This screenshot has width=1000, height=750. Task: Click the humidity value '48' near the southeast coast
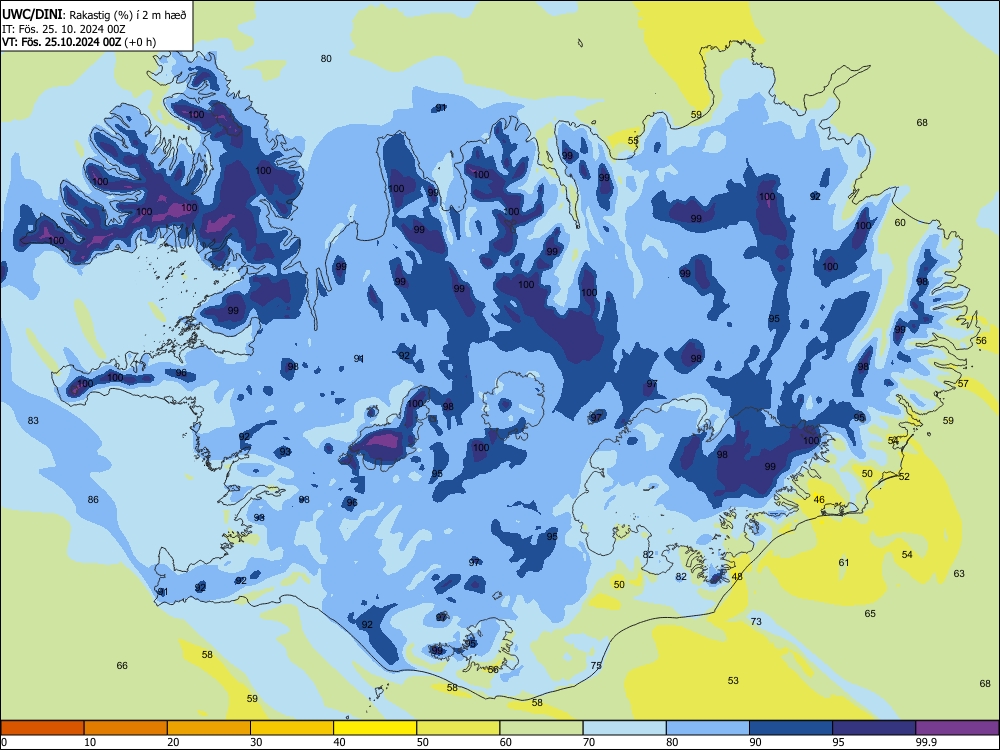(x=737, y=577)
